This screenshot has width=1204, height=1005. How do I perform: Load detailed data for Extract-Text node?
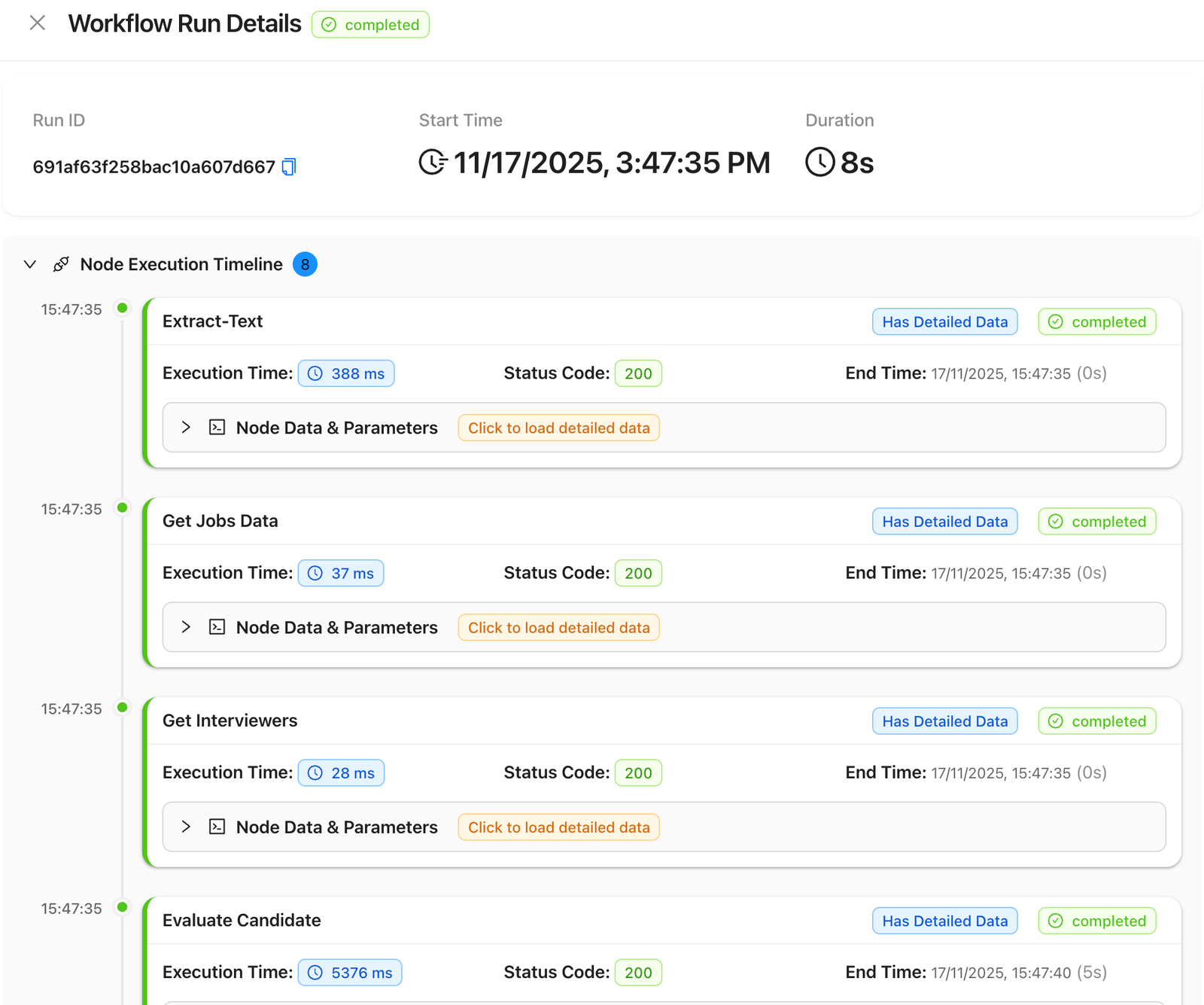(x=558, y=428)
